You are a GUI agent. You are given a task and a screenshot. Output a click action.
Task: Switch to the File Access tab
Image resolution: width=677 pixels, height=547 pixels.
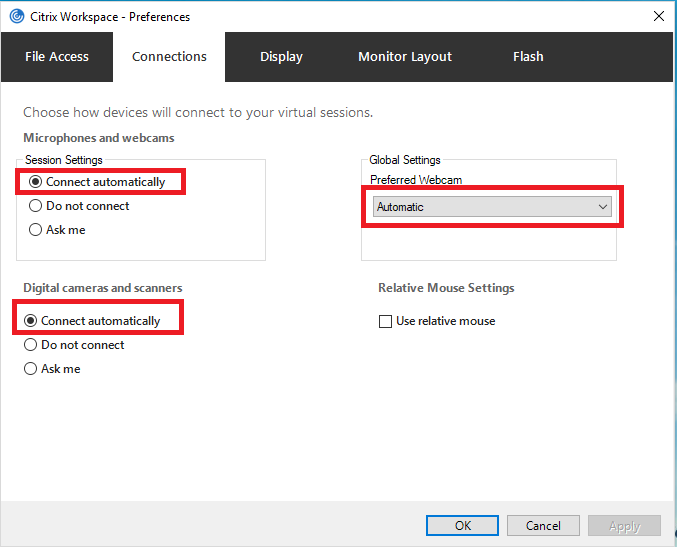coord(57,57)
